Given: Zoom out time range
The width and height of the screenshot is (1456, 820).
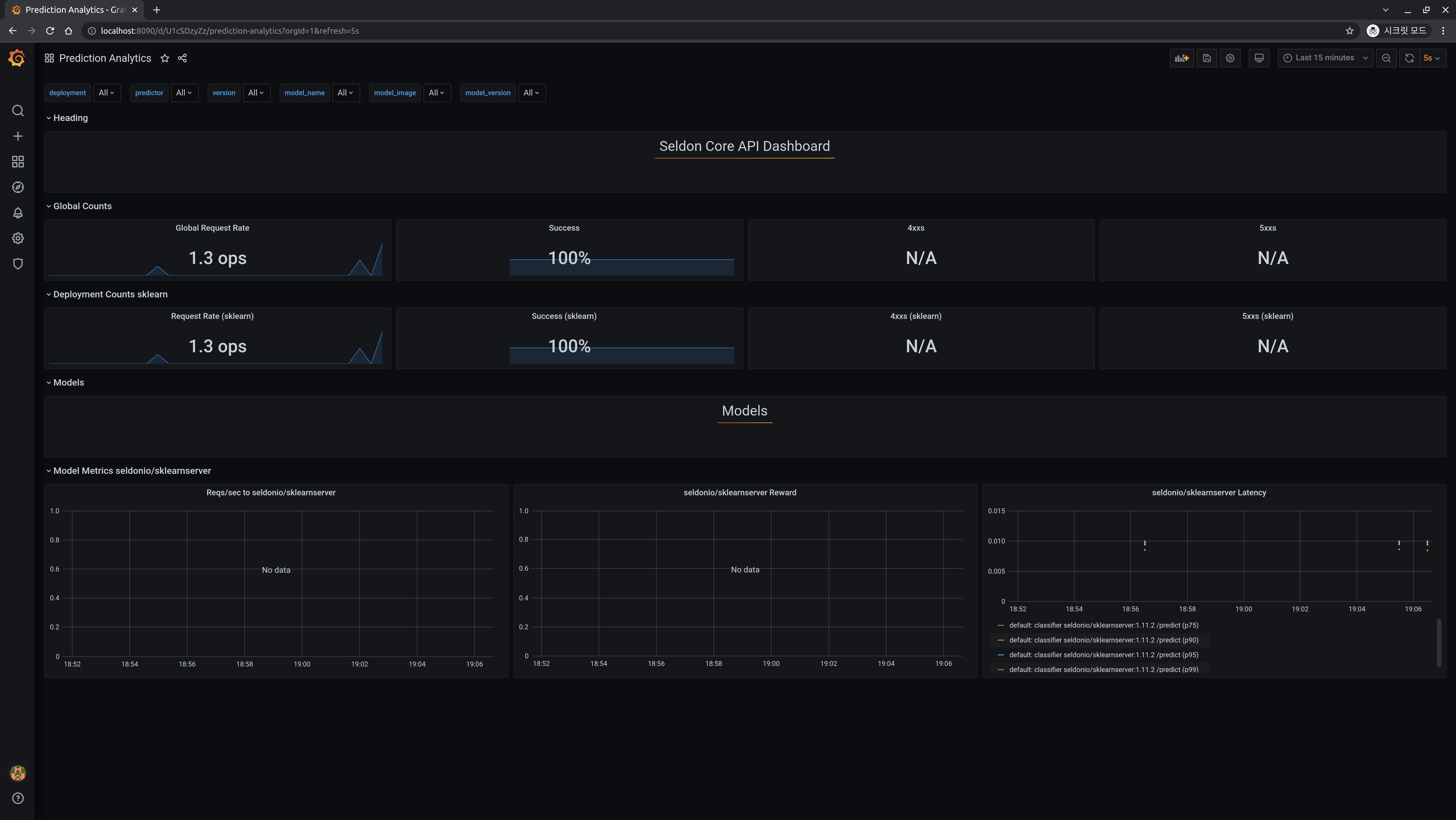Looking at the screenshot, I should (1386, 58).
